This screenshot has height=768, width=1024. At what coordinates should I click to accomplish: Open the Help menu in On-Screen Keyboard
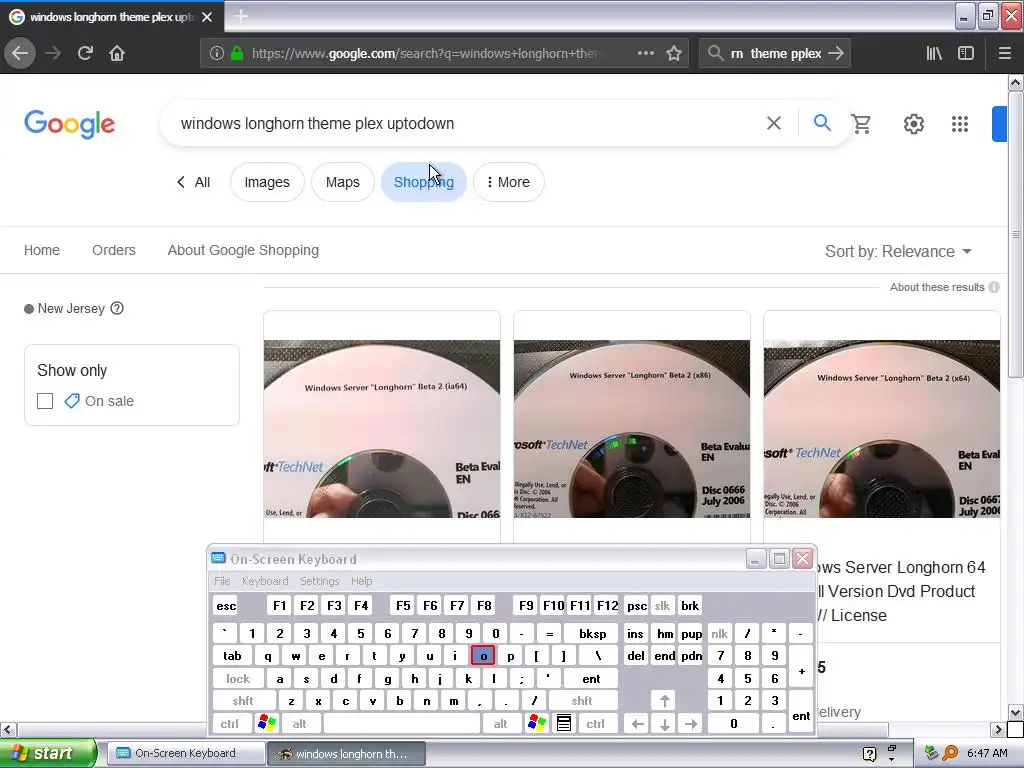click(361, 581)
